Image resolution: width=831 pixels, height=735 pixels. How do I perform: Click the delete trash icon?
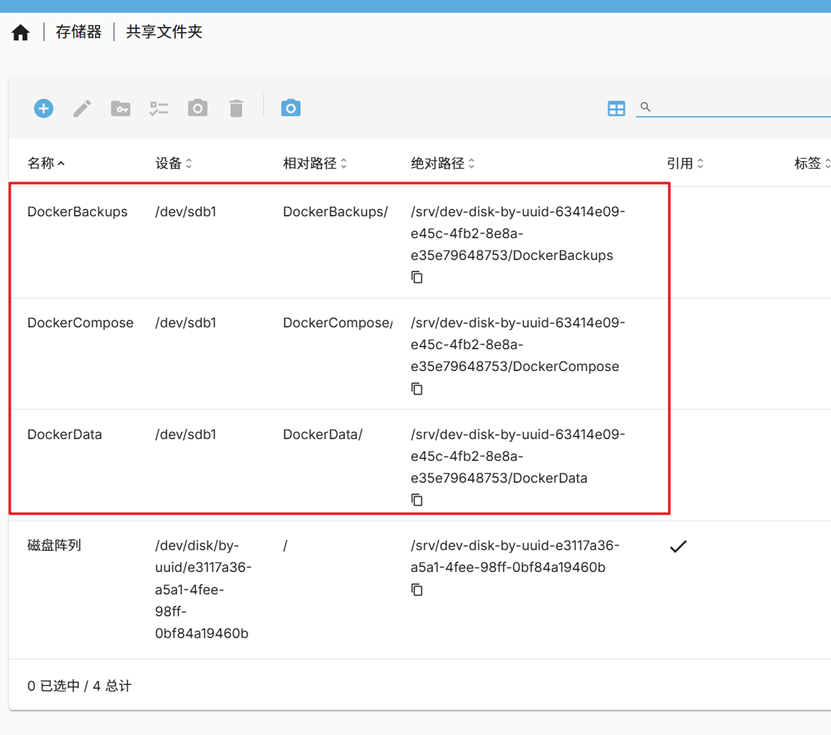[236, 108]
